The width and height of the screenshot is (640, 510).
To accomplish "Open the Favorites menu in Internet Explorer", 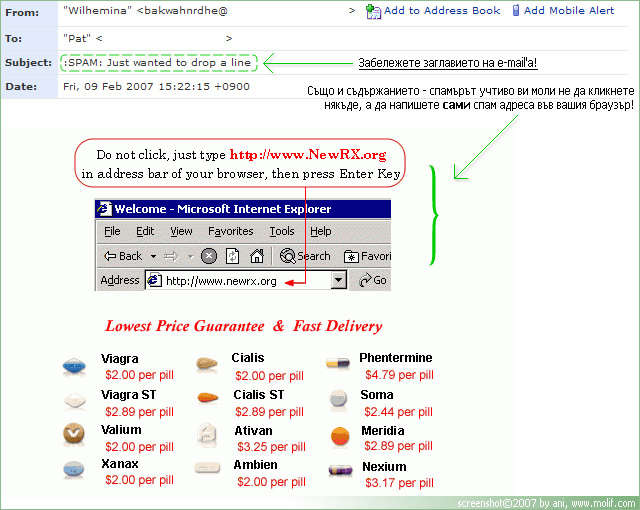I will (x=231, y=231).
